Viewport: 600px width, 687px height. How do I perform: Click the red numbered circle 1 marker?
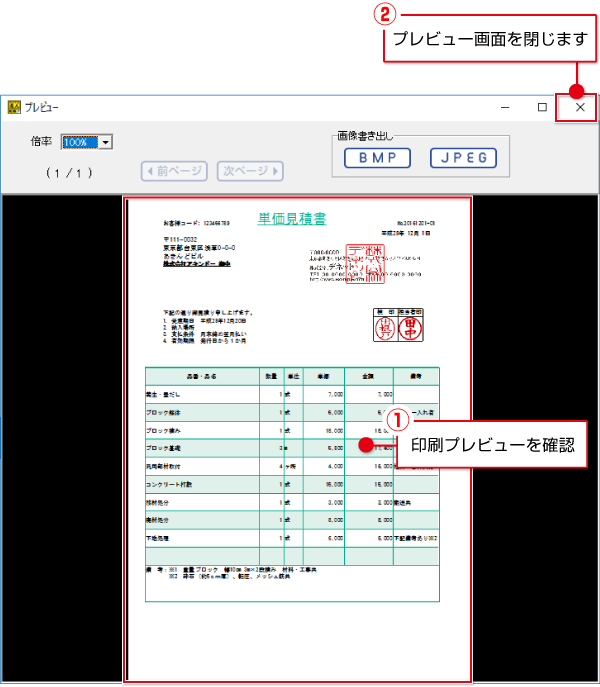tap(399, 418)
